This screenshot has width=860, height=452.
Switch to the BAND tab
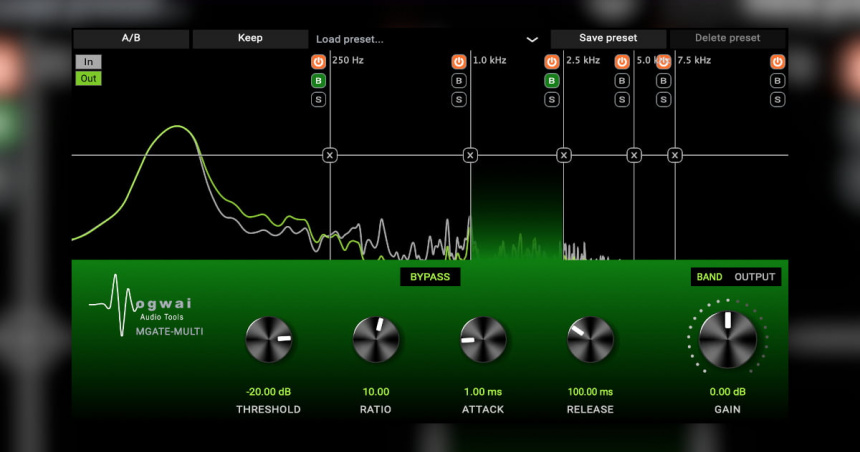709,277
